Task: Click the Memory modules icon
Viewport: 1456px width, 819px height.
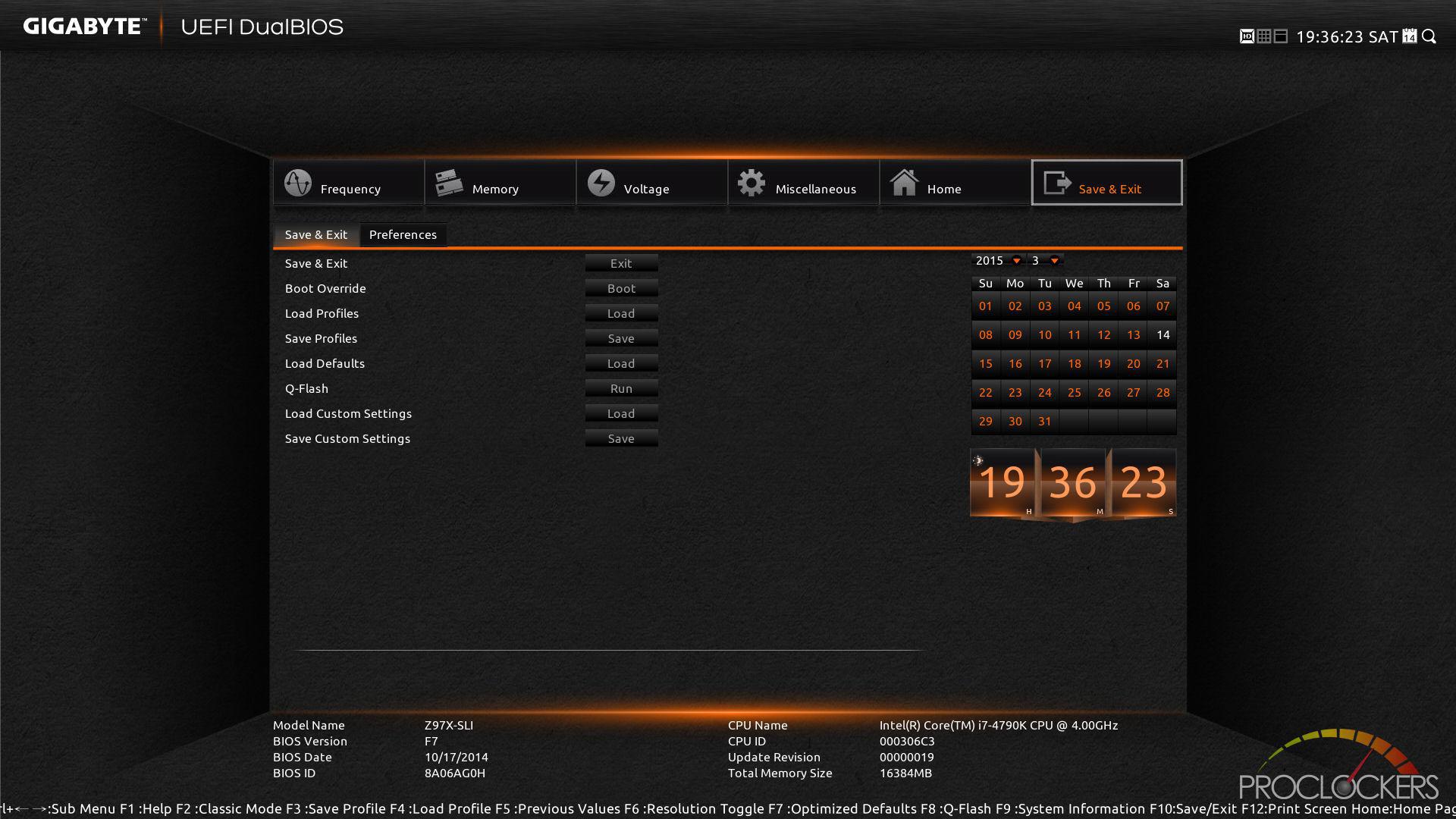Action: point(449,183)
